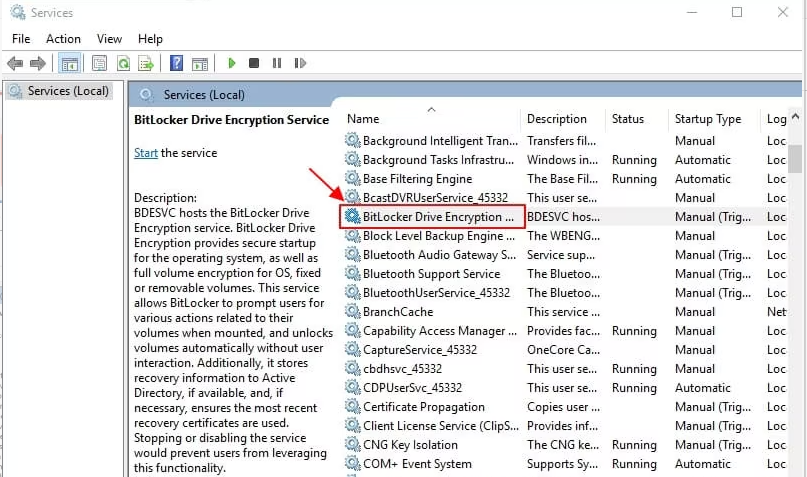Click the Export List toolbar icon
This screenshot has width=807, height=477.
[x=146, y=63]
